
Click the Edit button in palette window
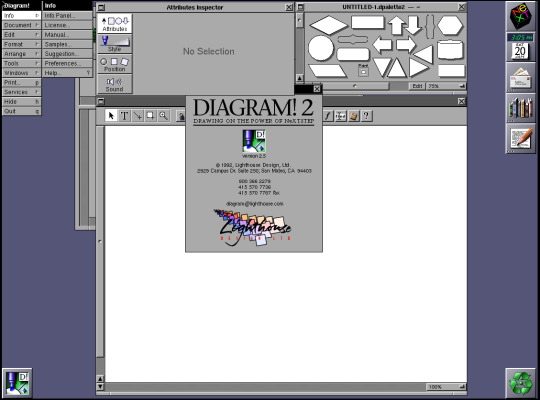pyautogui.click(x=417, y=86)
